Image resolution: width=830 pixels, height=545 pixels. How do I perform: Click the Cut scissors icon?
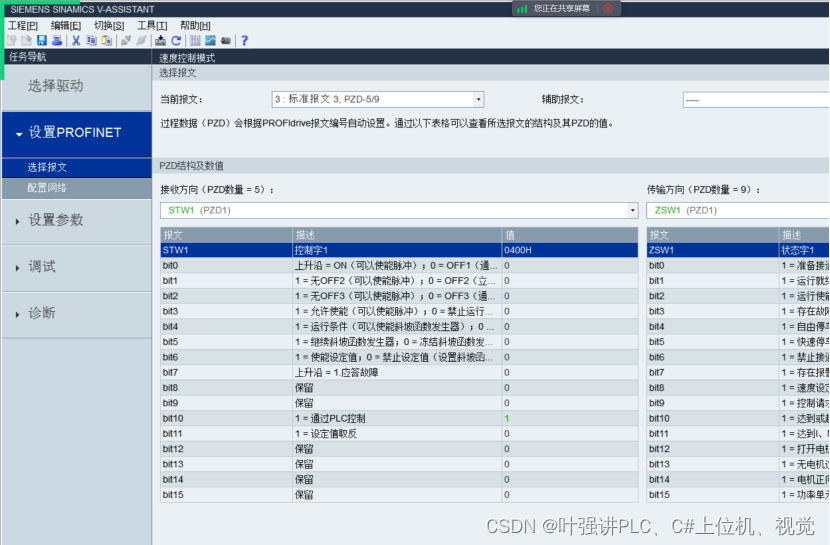tap(76, 41)
